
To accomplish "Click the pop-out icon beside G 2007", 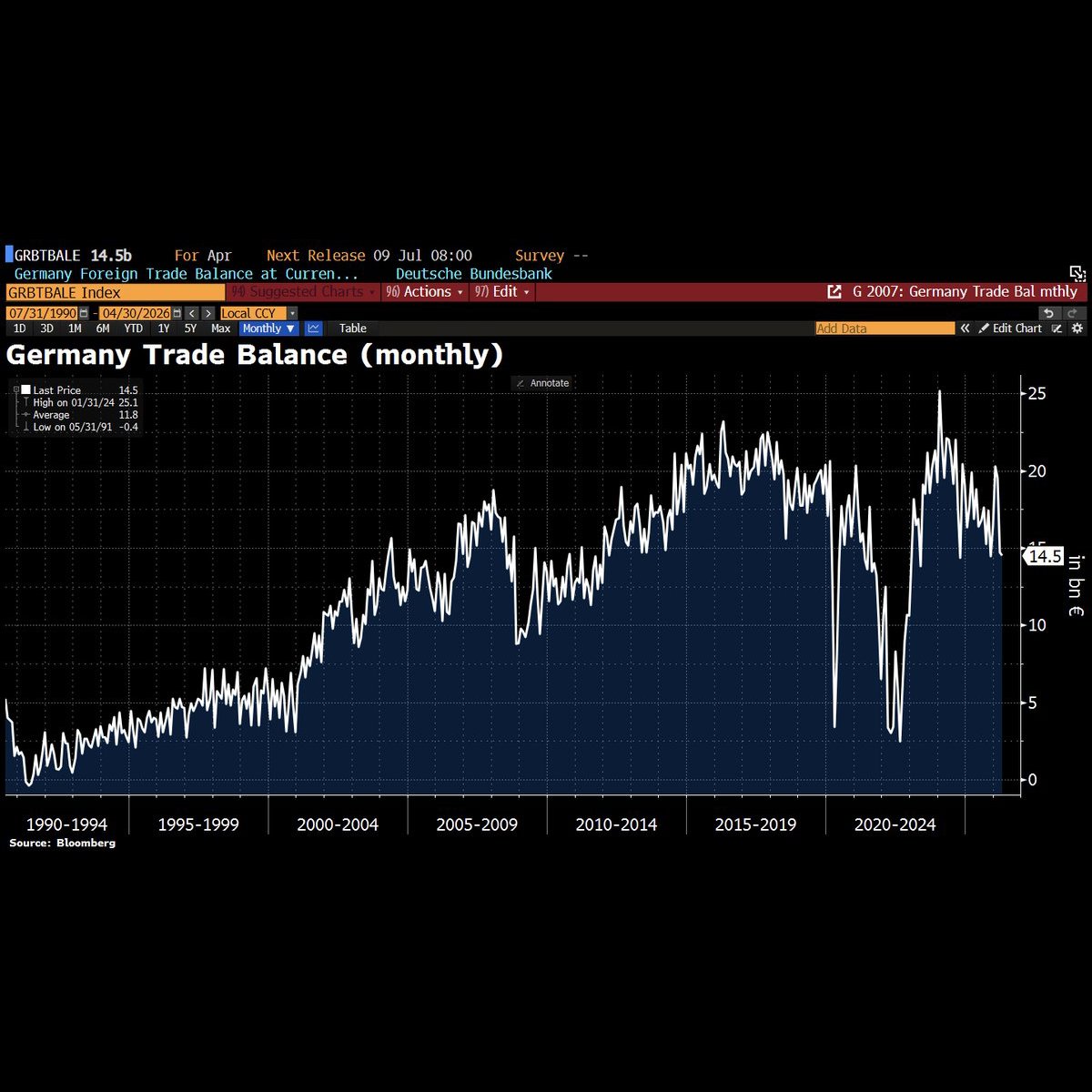I will [834, 292].
